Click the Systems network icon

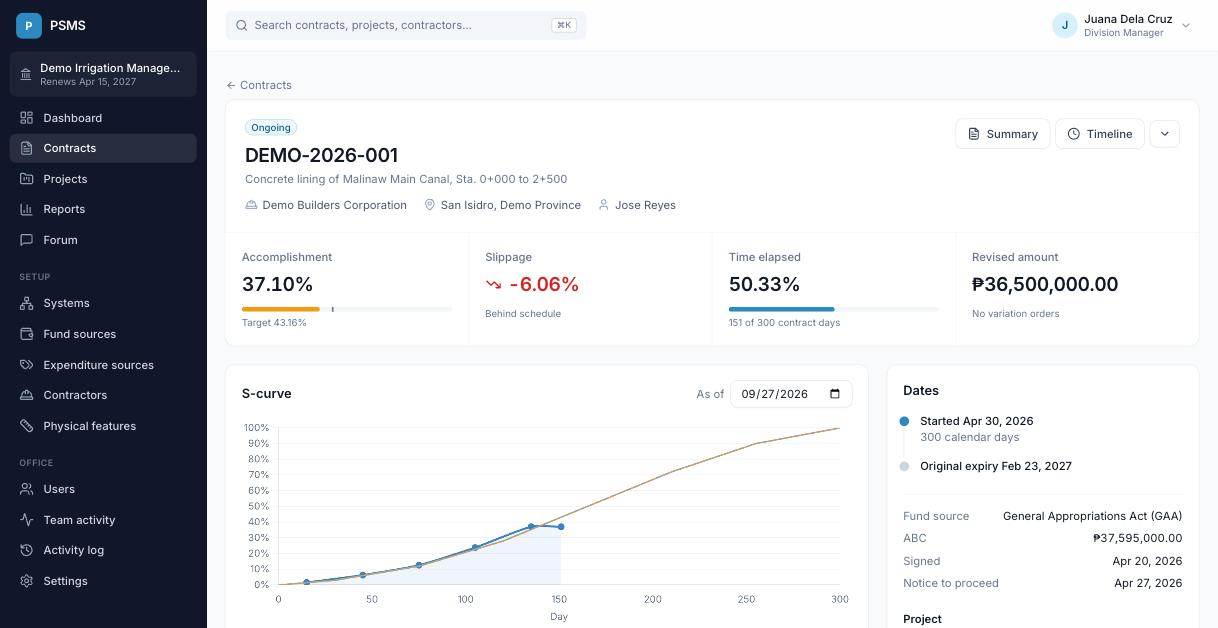pyautogui.click(x=27, y=303)
